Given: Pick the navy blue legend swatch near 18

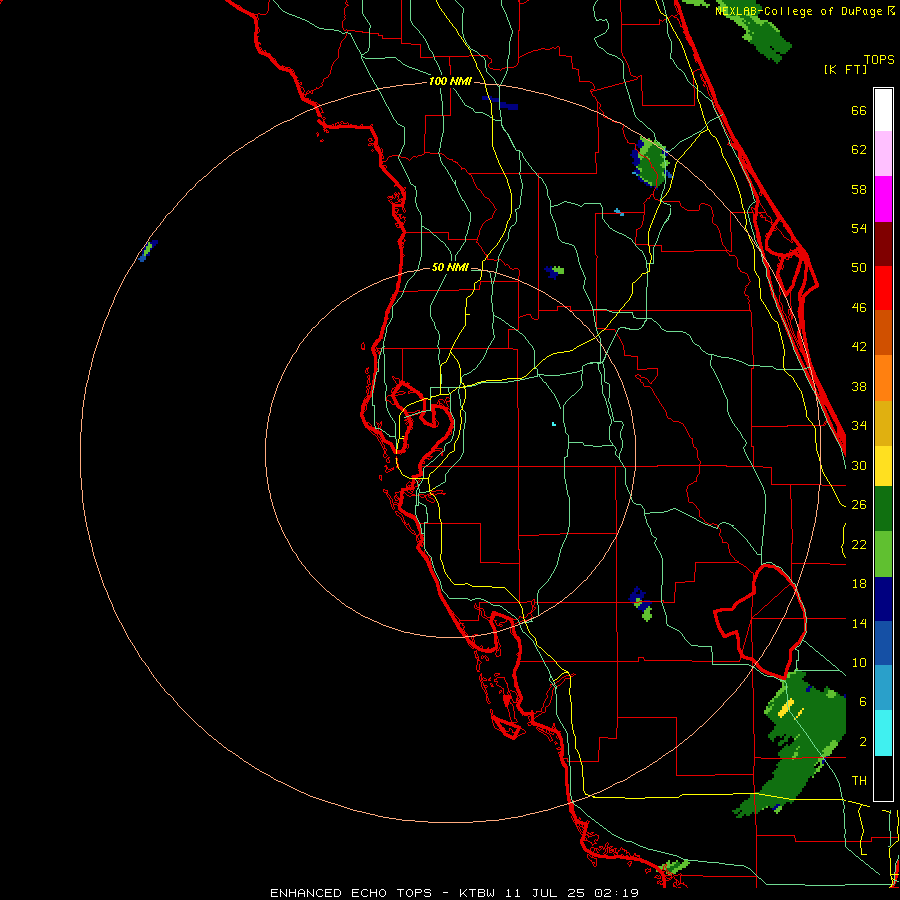Looking at the screenshot, I should [883, 599].
